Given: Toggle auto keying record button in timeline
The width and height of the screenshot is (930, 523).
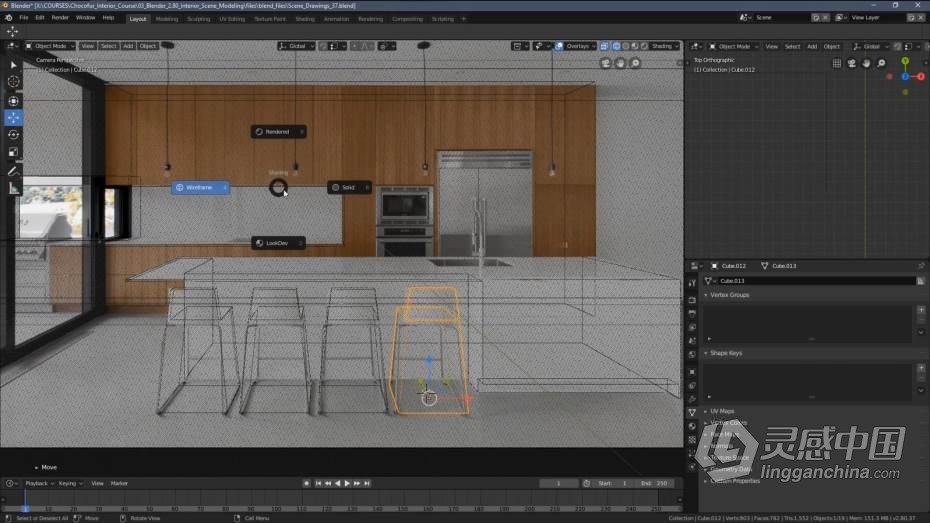Looking at the screenshot, I should tap(307, 484).
